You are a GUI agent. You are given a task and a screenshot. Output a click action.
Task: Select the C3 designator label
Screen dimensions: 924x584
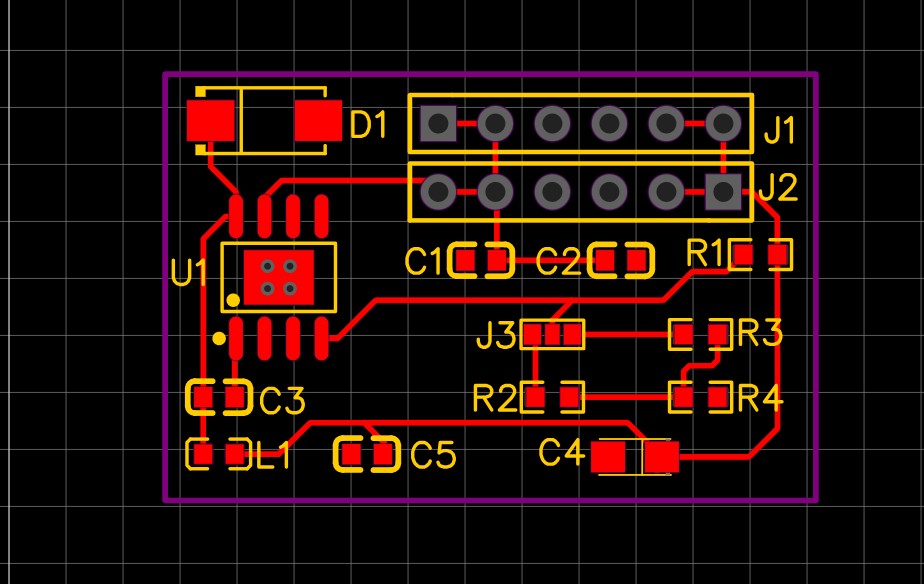pyautogui.click(x=282, y=401)
